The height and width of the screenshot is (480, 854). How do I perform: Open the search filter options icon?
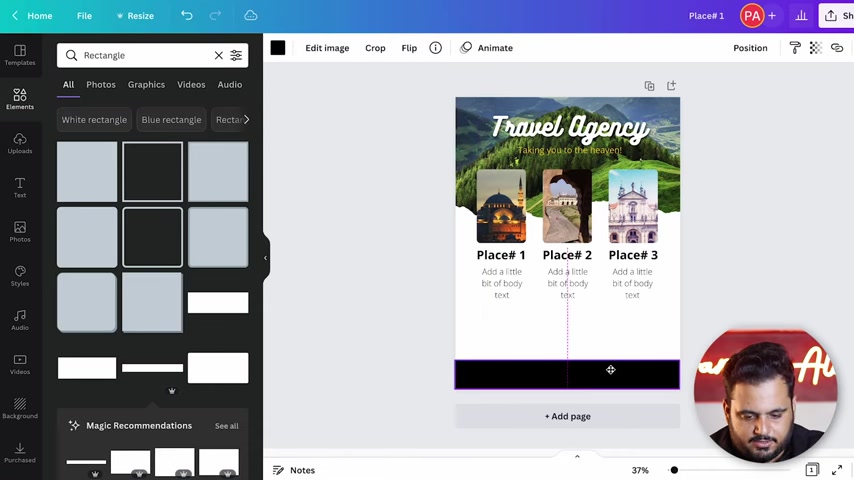(236, 55)
